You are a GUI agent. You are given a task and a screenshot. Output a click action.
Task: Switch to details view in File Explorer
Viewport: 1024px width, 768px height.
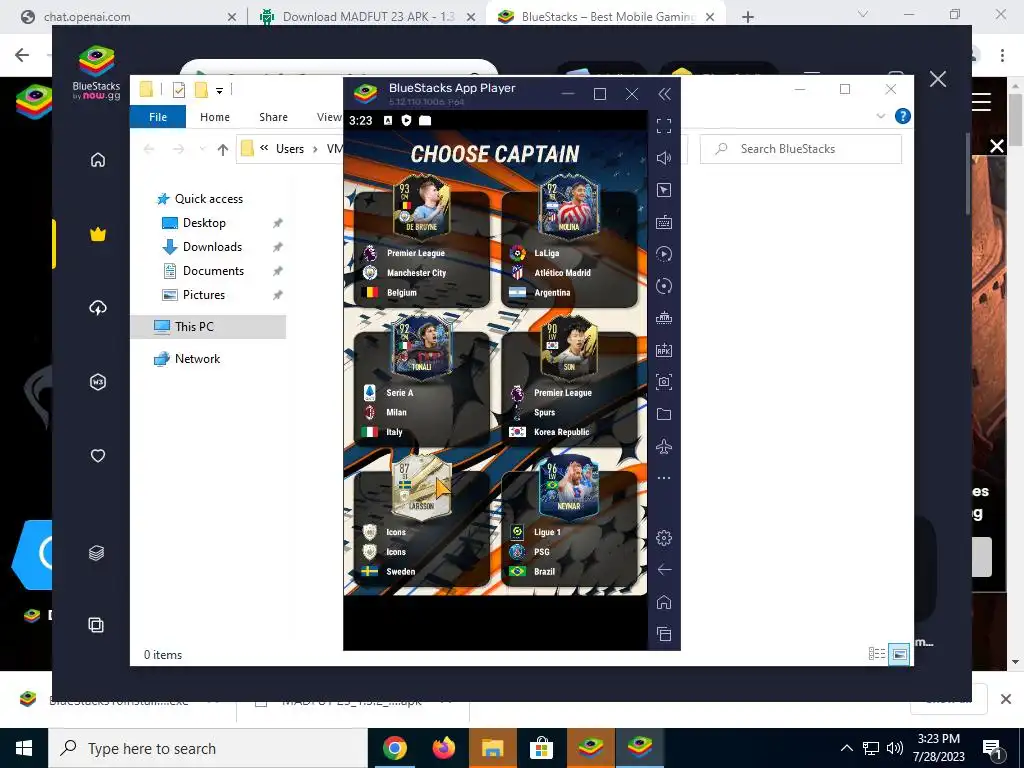(x=877, y=654)
